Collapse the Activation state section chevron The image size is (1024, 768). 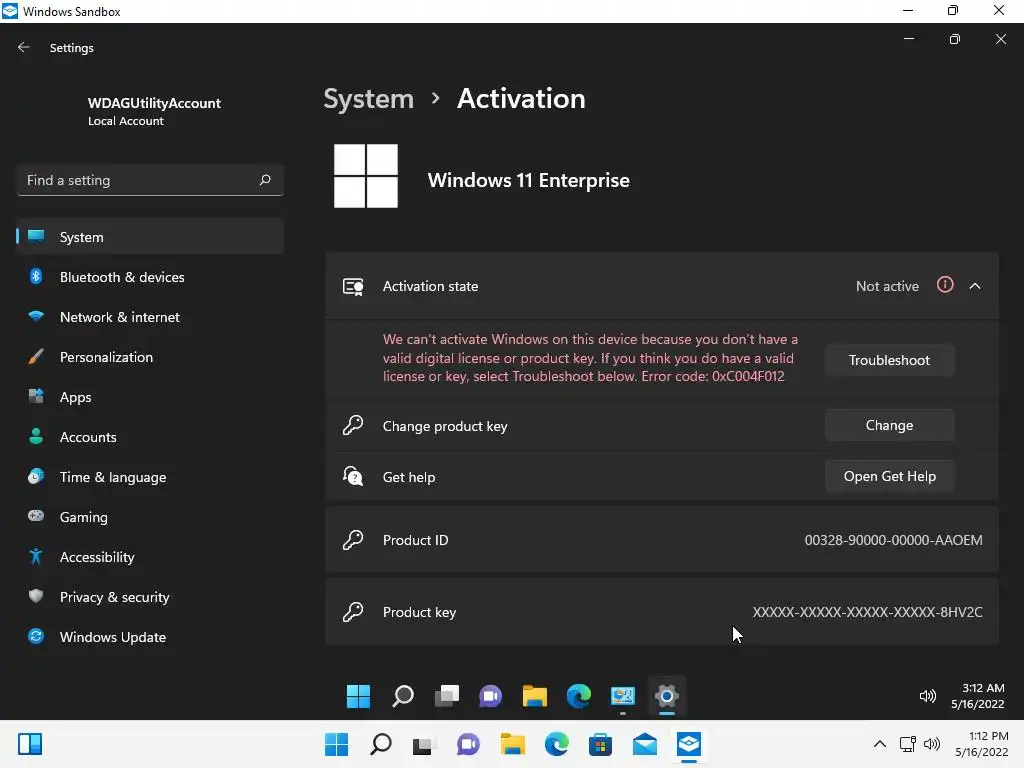(975, 286)
